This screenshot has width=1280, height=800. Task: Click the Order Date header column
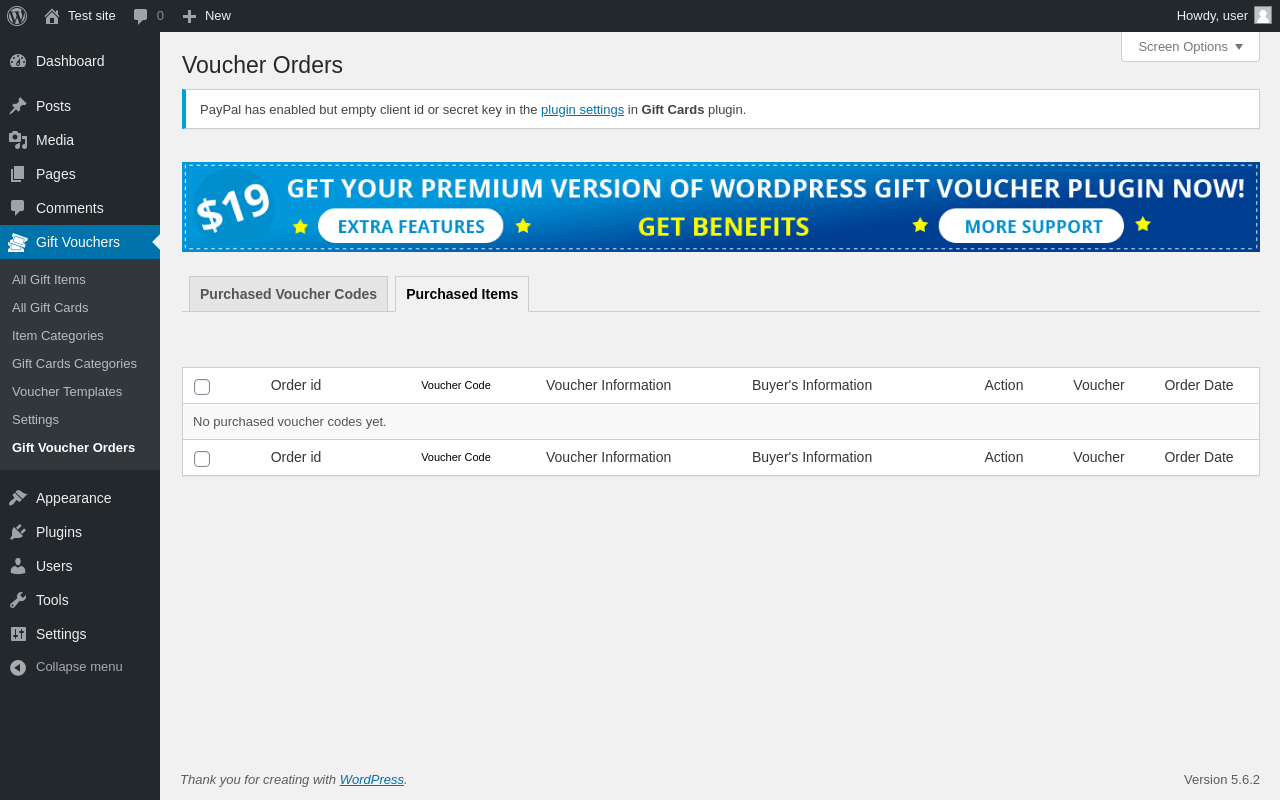tap(1199, 385)
